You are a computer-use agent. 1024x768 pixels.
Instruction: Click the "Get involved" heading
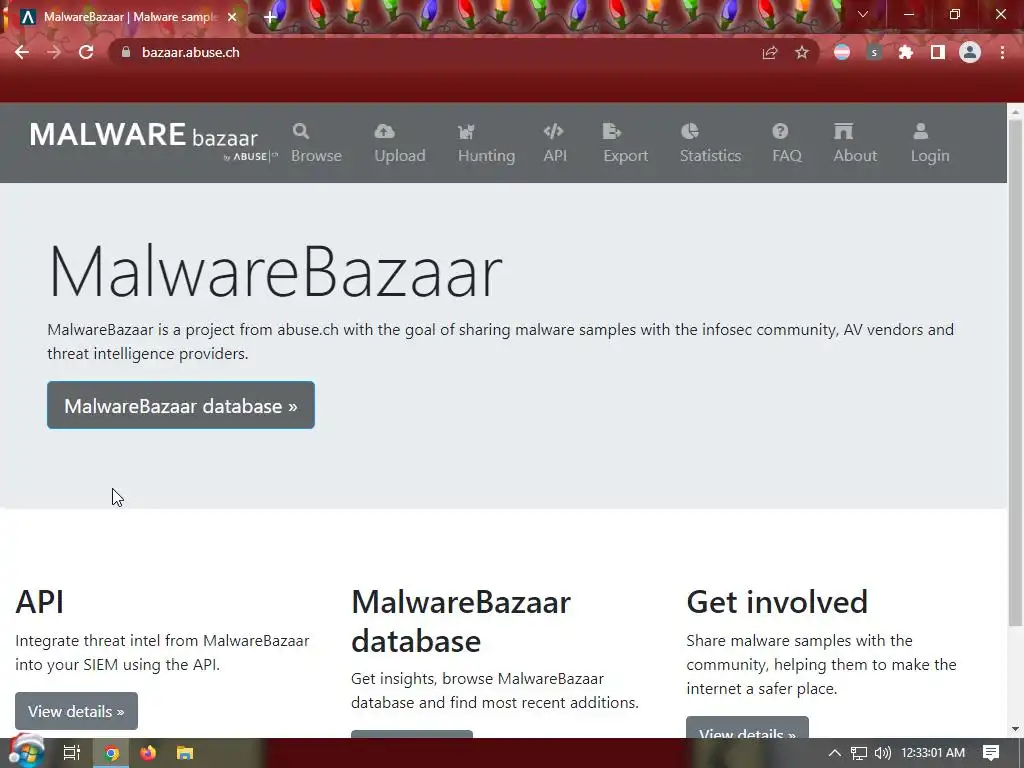coord(777,601)
